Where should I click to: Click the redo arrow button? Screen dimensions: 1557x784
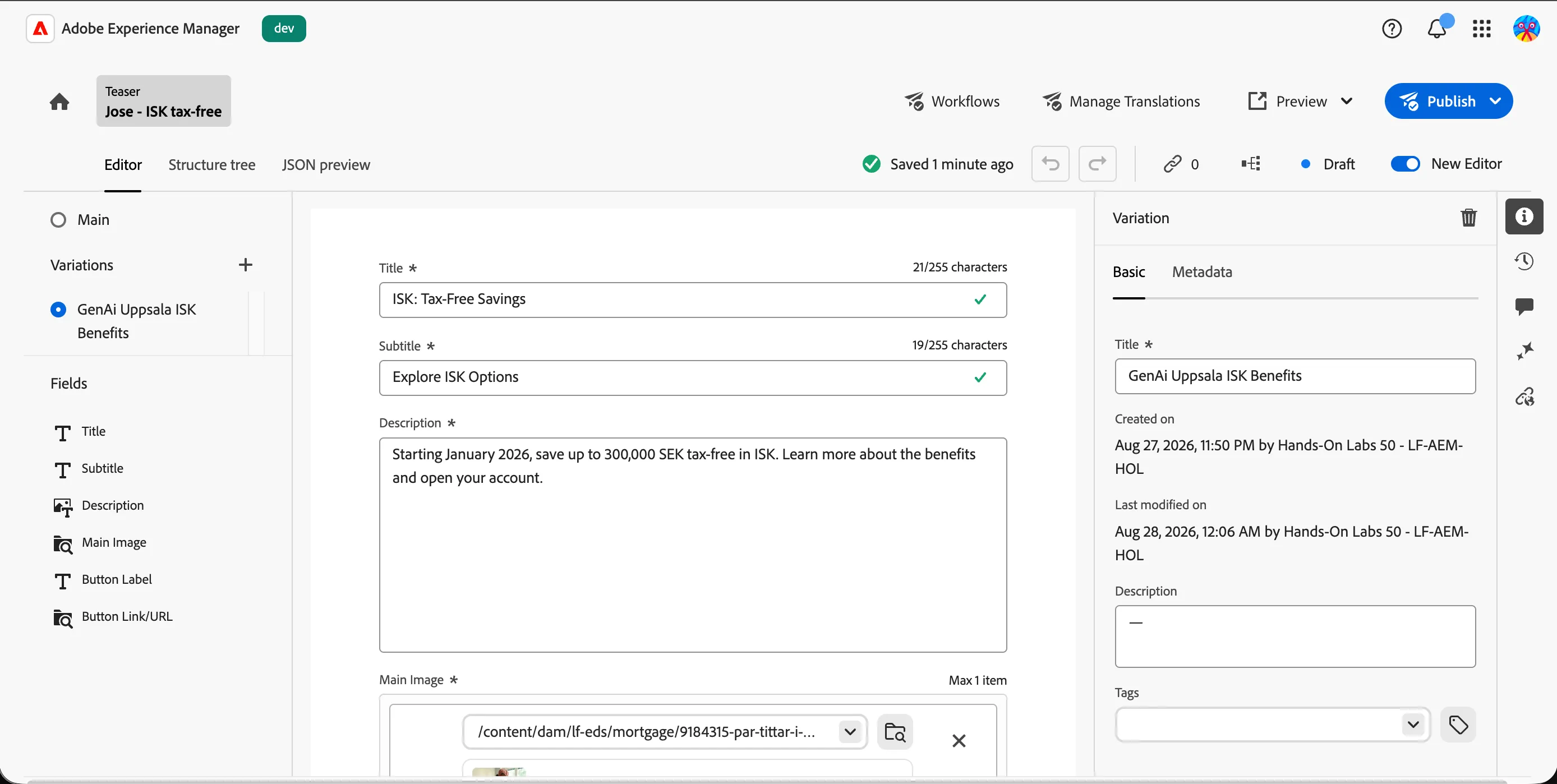[1097, 163]
